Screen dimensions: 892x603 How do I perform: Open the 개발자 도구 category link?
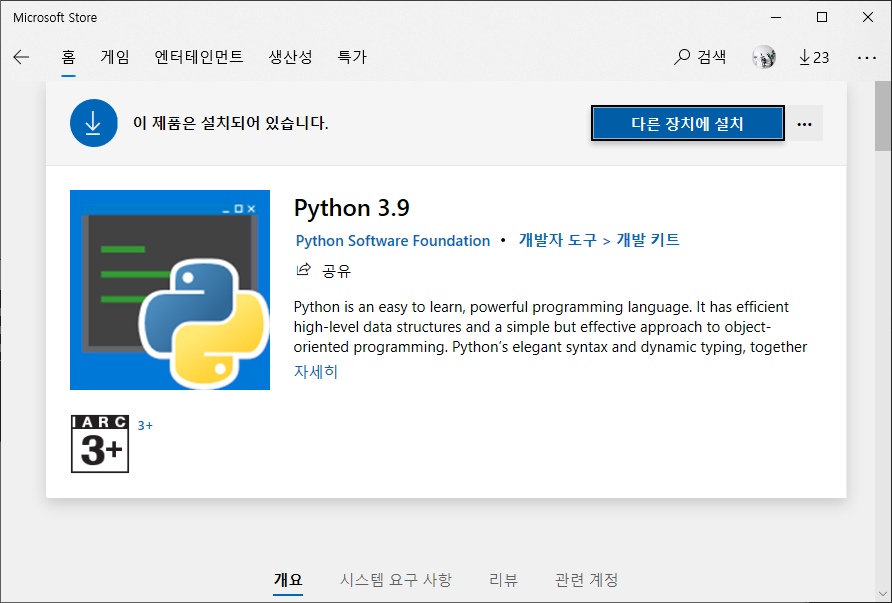(558, 240)
